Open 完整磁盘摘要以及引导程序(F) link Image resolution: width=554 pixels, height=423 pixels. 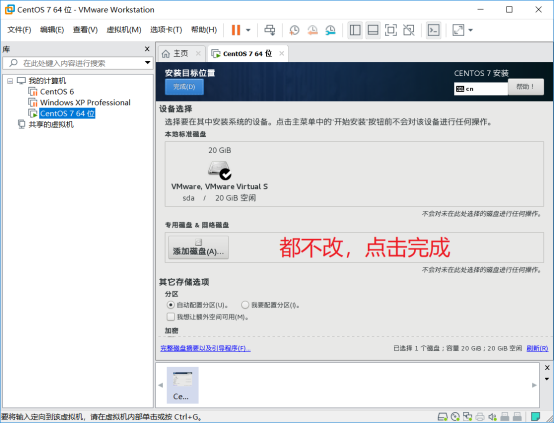pyautogui.click(x=205, y=348)
